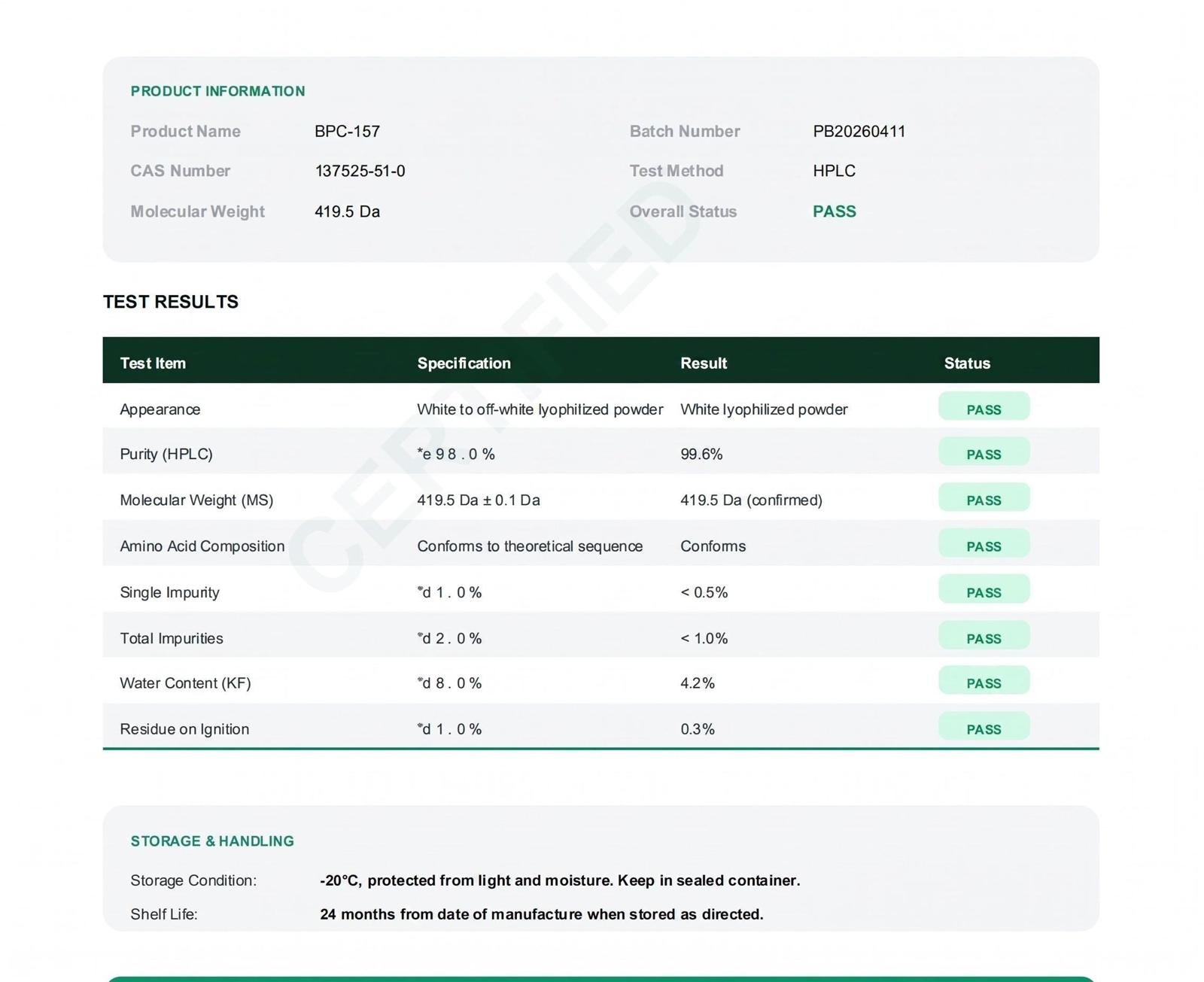This screenshot has height=982, width=1204.
Task: Click the Single Impurity row label
Action: (x=170, y=592)
